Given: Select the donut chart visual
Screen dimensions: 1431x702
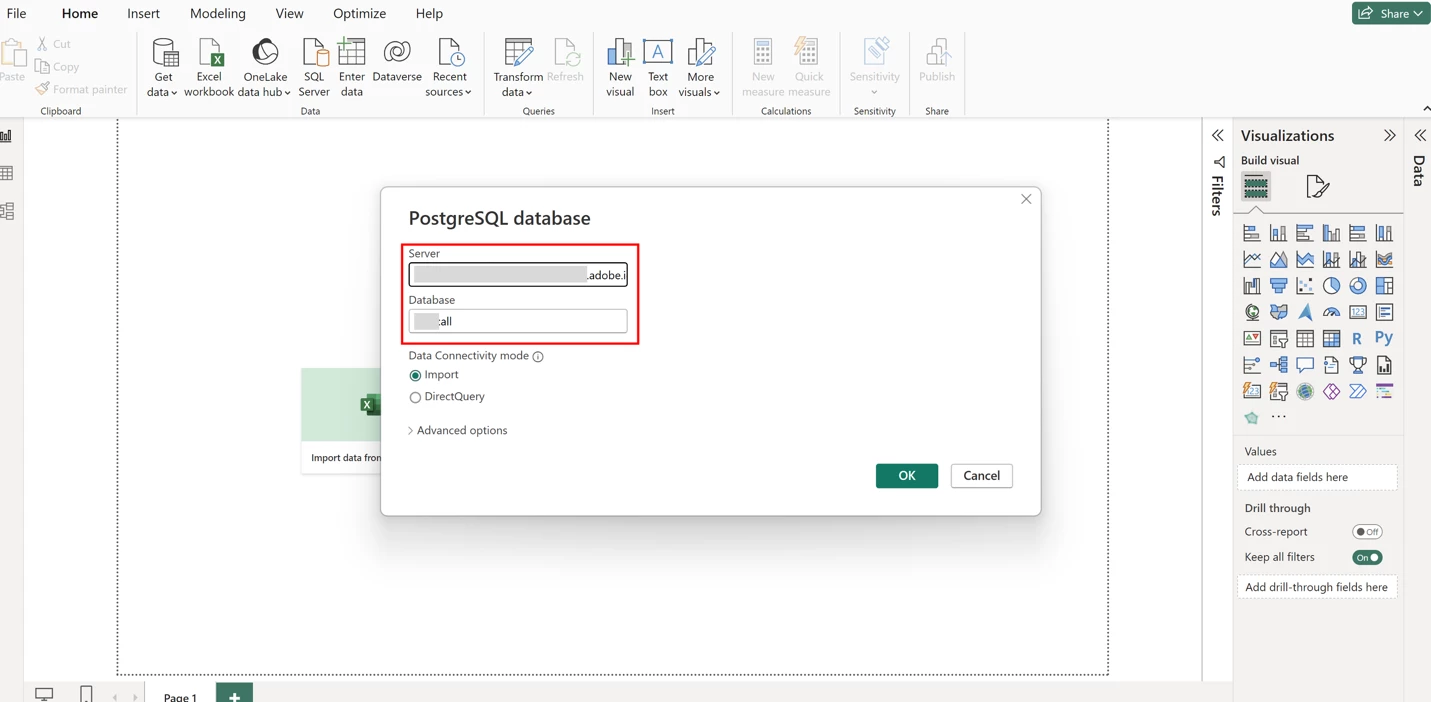Looking at the screenshot, I should point(1358,286).
